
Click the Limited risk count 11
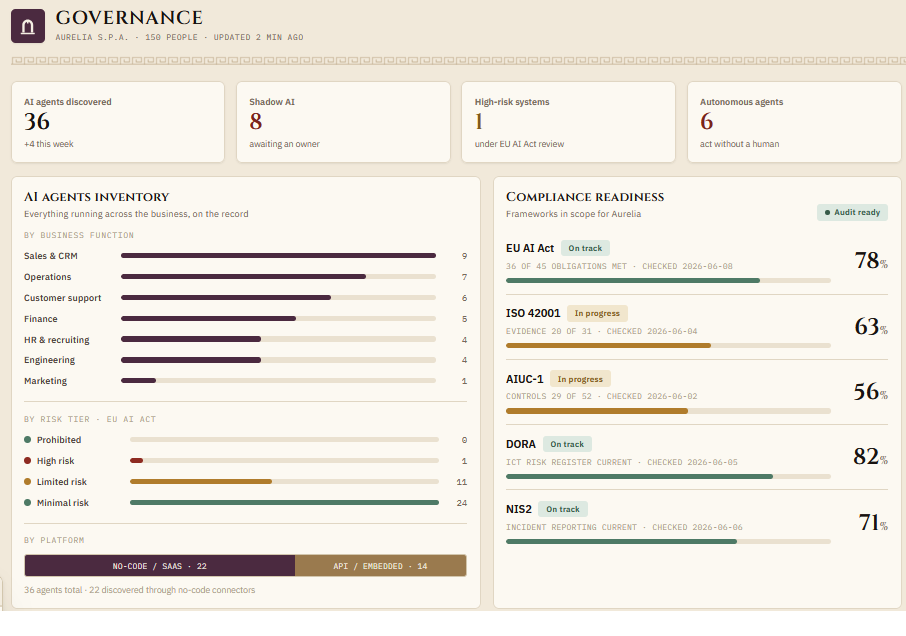click(x=461, y=482)
